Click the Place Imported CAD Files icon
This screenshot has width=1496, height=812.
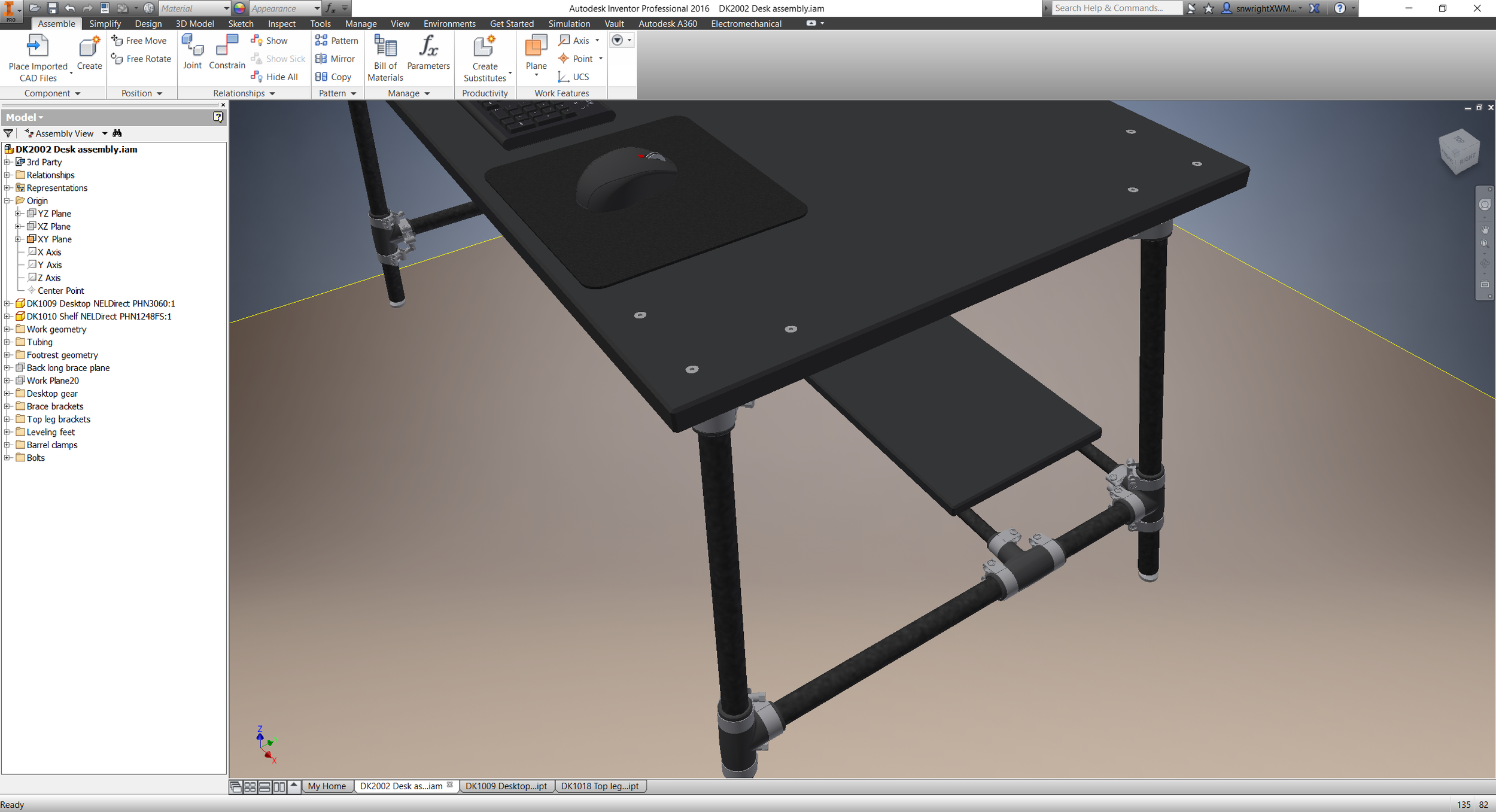pyautogui.click(x=38, y=47)
